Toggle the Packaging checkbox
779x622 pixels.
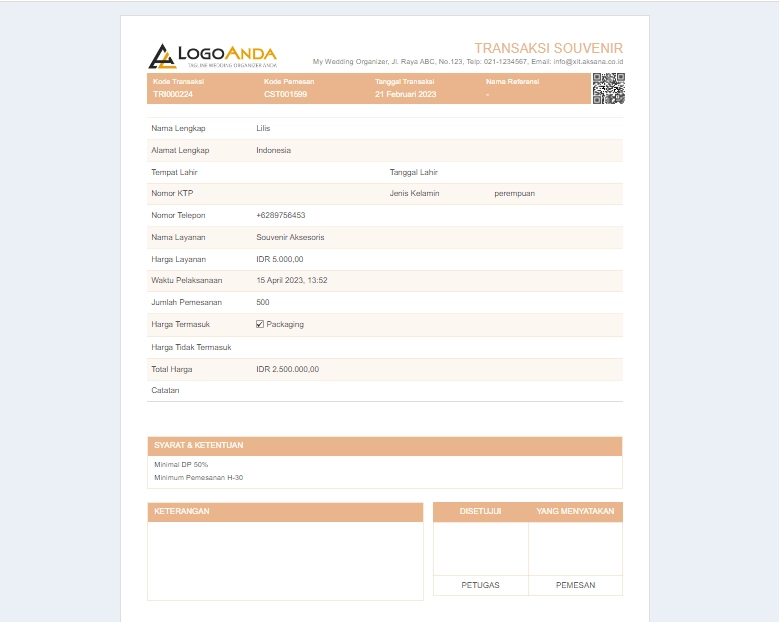point(260,324)
